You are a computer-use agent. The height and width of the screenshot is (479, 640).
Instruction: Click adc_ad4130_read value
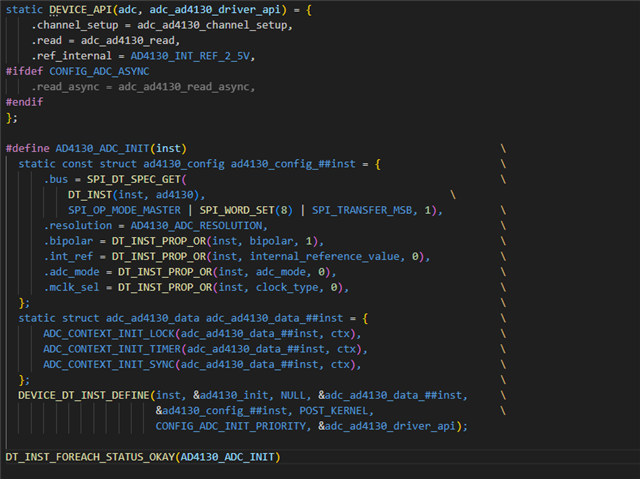(128, 41)
